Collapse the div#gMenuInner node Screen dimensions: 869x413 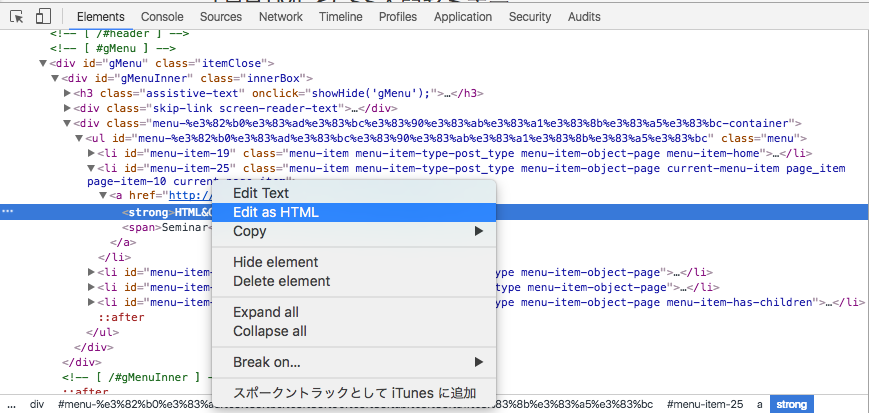point(55,78)
